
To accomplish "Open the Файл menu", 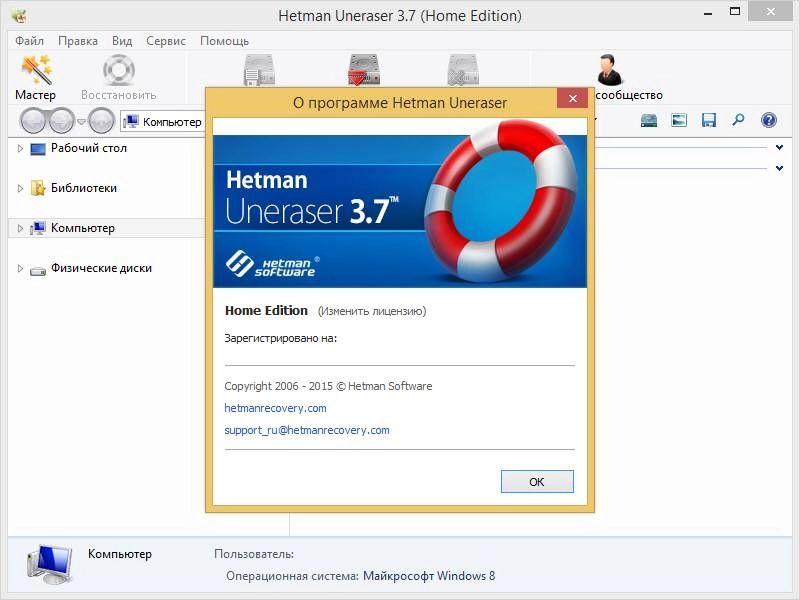I will (29, 41).
